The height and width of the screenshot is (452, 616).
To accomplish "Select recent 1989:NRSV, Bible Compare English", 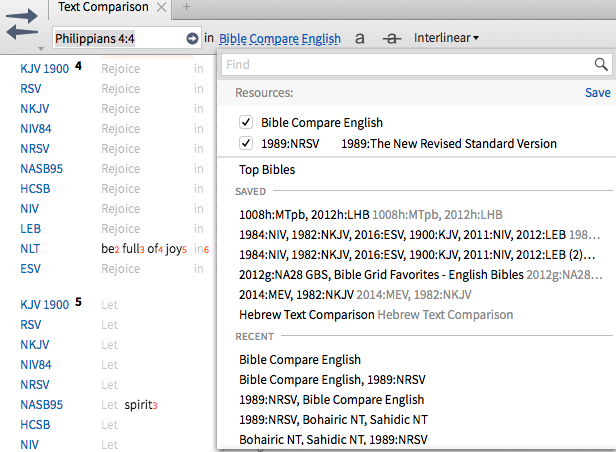I will tap(332, 400).
